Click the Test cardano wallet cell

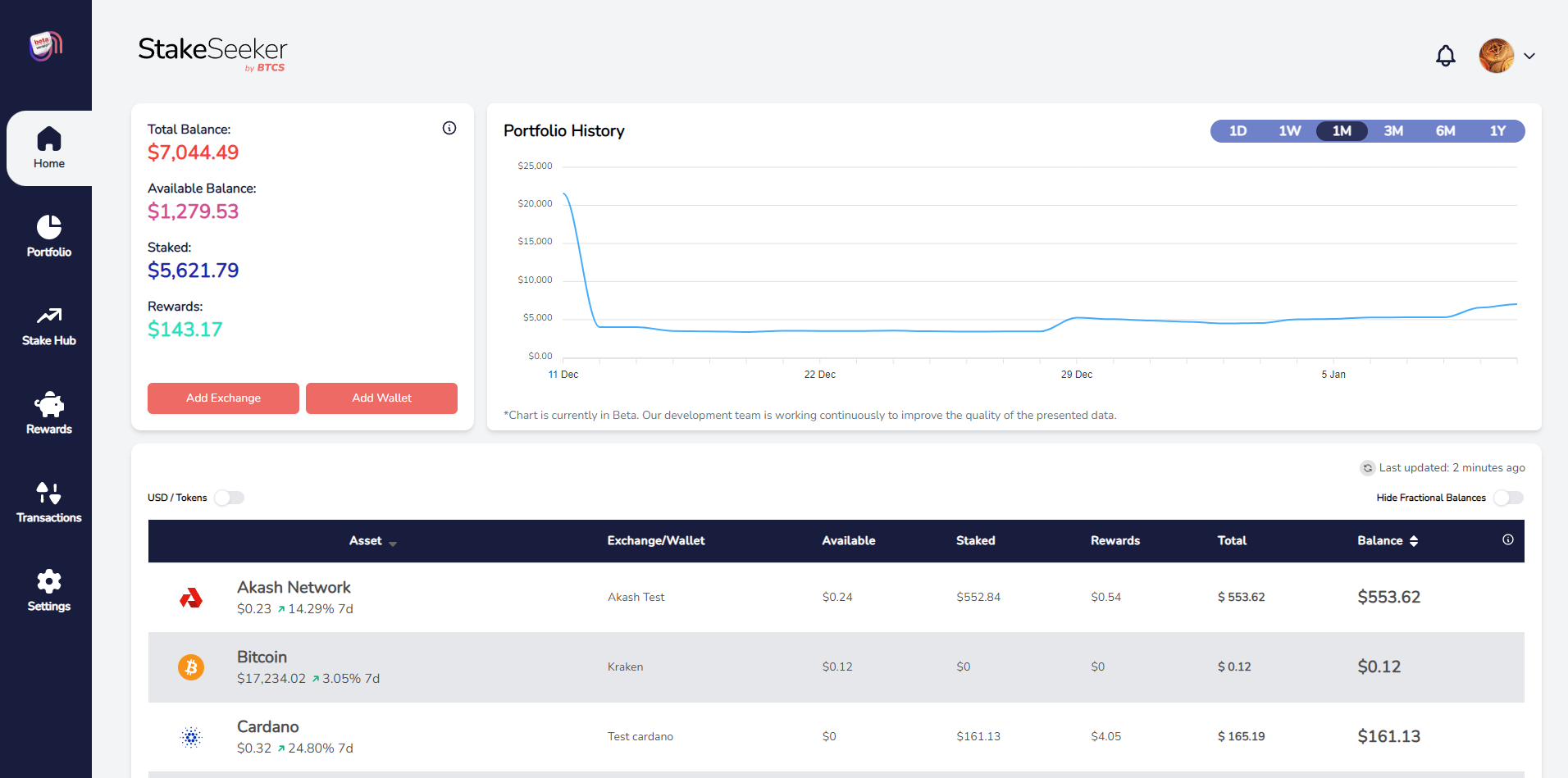(640, 737)
